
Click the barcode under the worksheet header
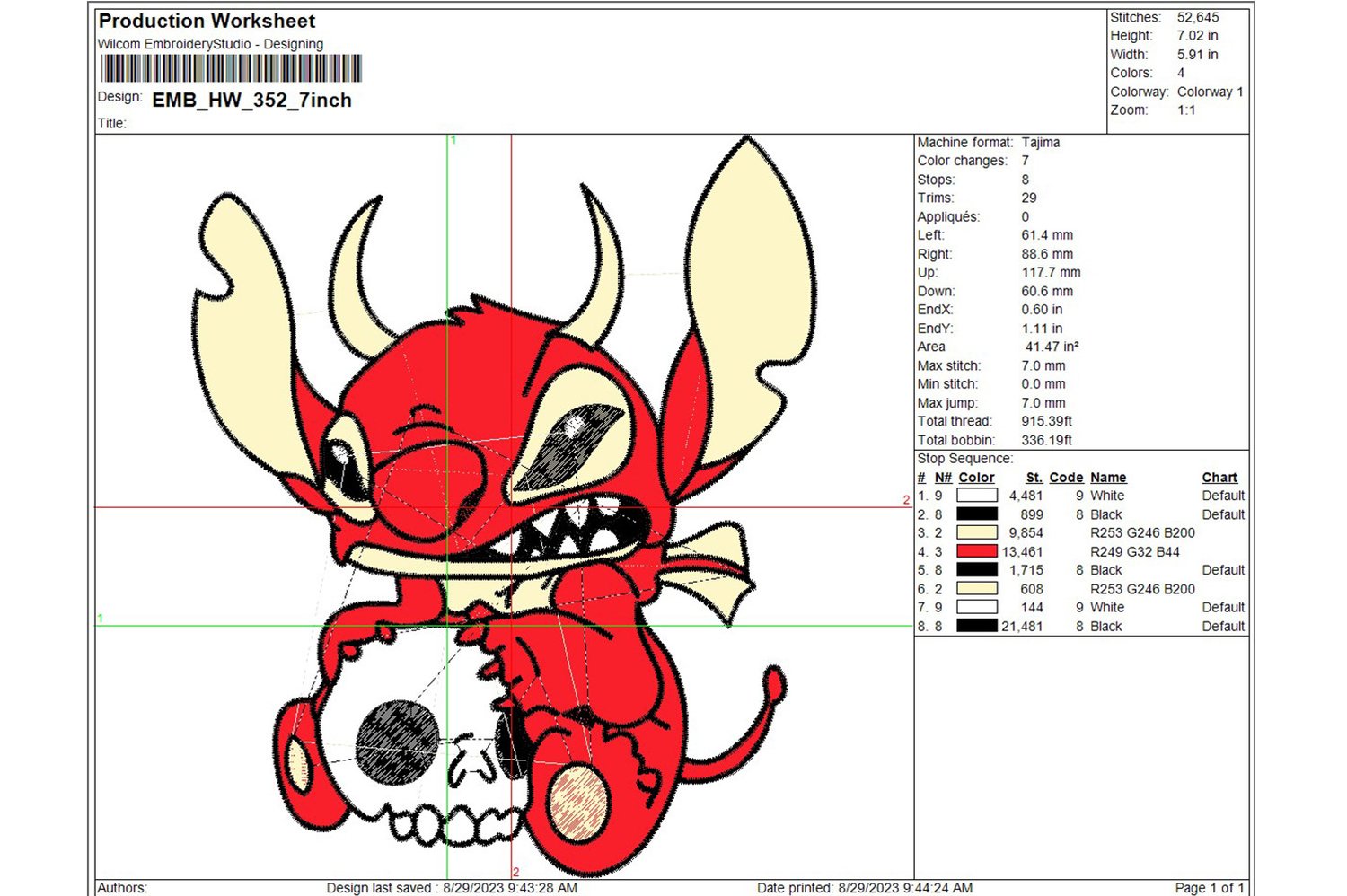[x=232, y=69]
